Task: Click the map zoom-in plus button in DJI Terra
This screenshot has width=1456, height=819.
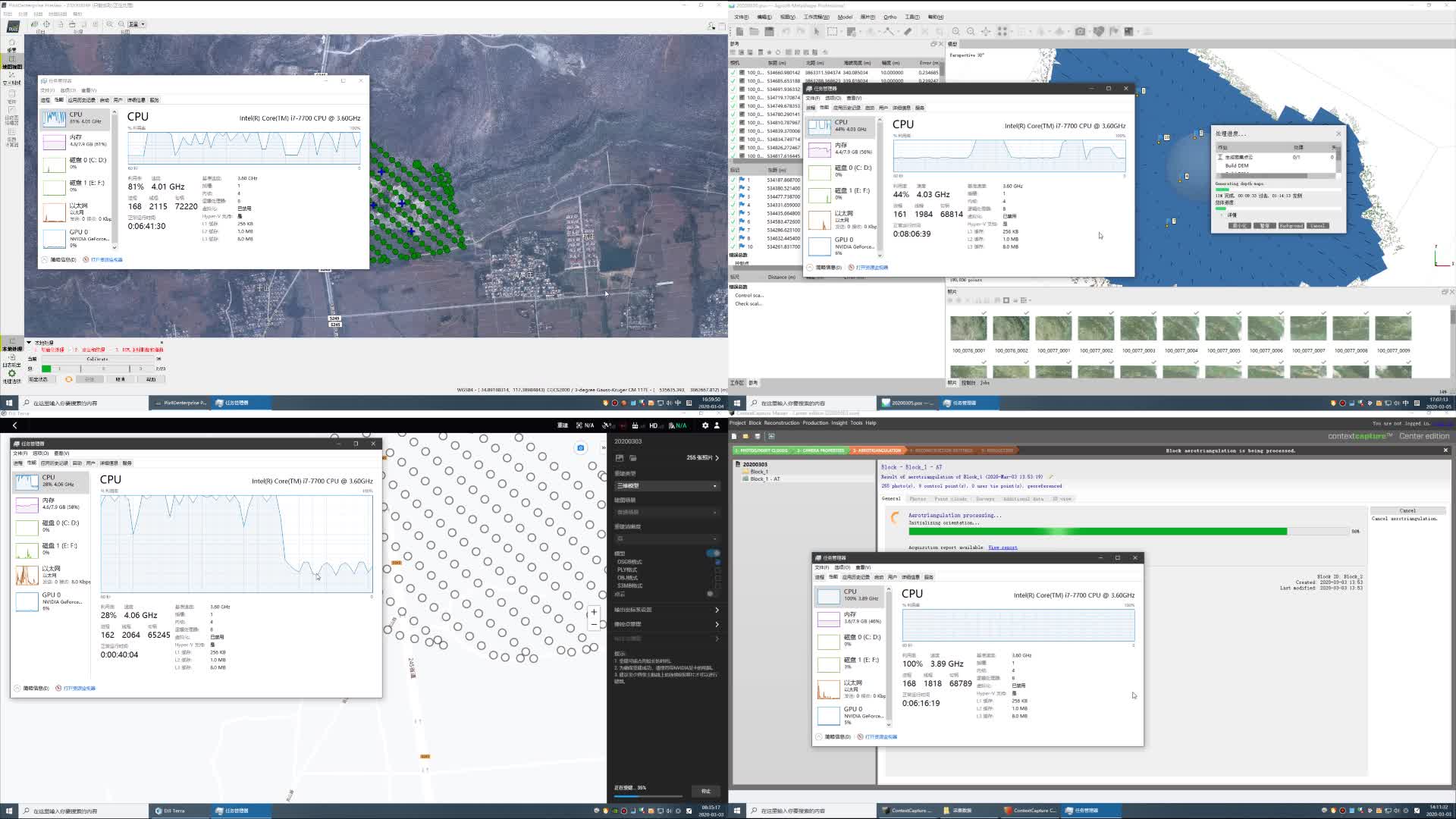Action: pos(594,612)
